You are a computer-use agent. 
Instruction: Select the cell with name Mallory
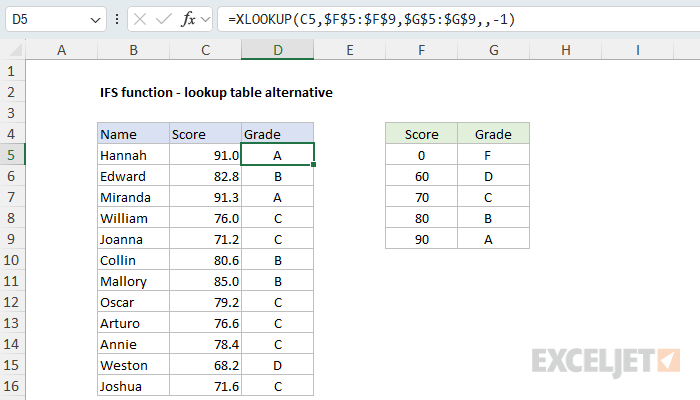coord(133,281)
